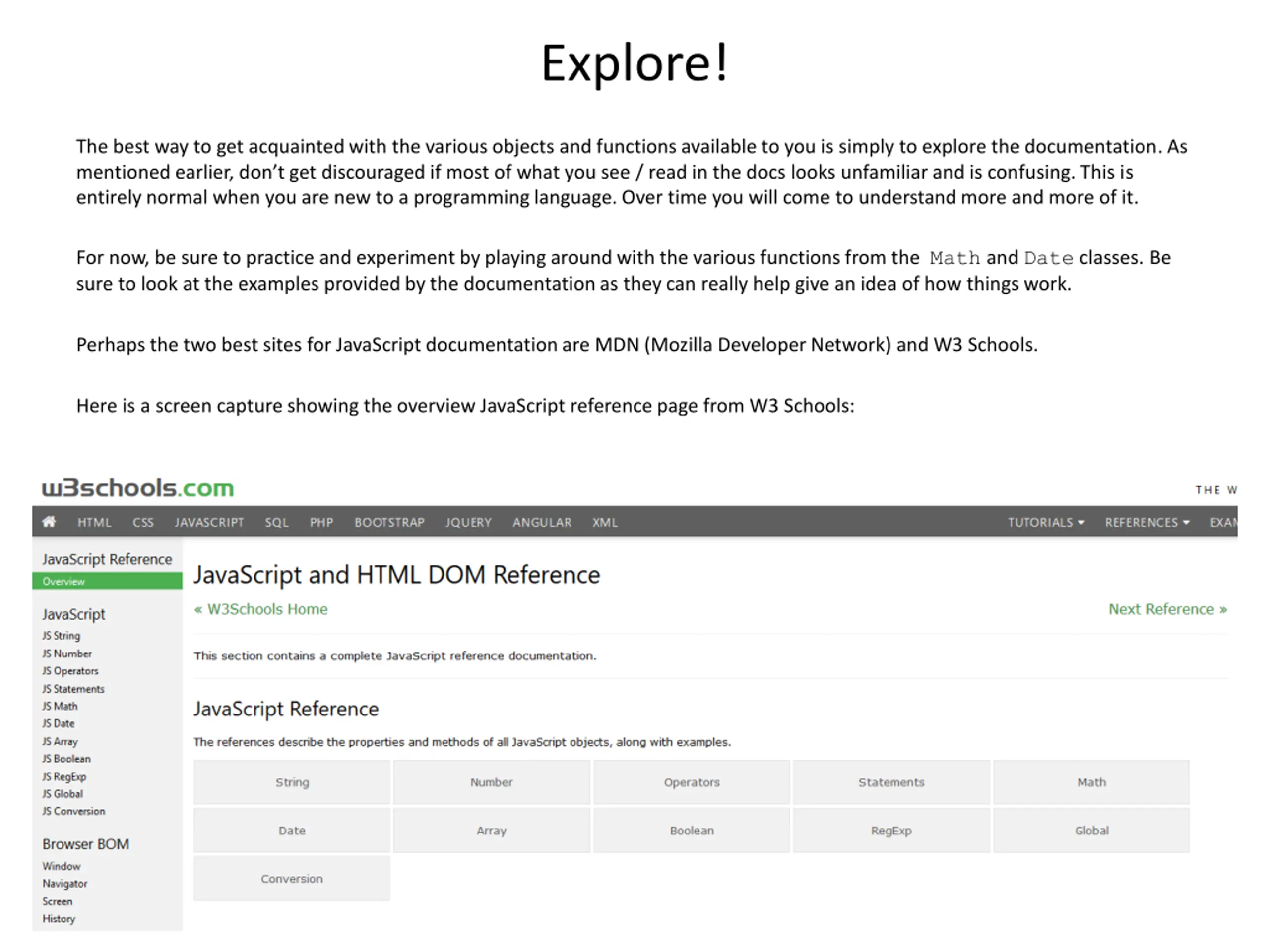The height and width of the screenshot is (952, 1270).
Task: Click the home icon in navbar
Action: coord(50,522)
